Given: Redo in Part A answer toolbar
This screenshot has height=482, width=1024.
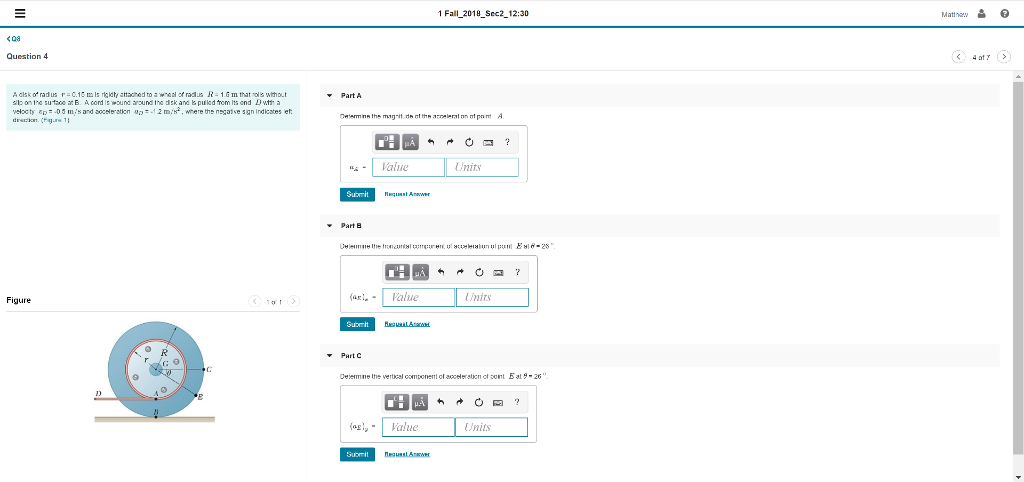Looking at the screenshot, I should click(x=450, y=141).
